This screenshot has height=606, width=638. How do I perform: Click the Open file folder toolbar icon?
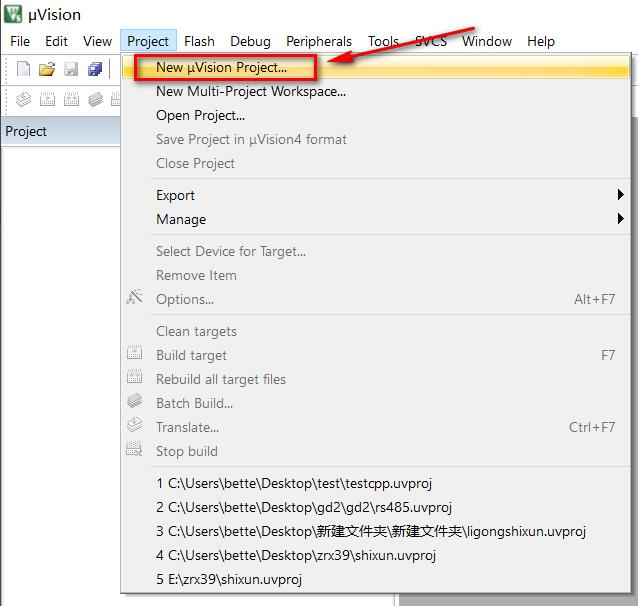[x=47, y=69]
